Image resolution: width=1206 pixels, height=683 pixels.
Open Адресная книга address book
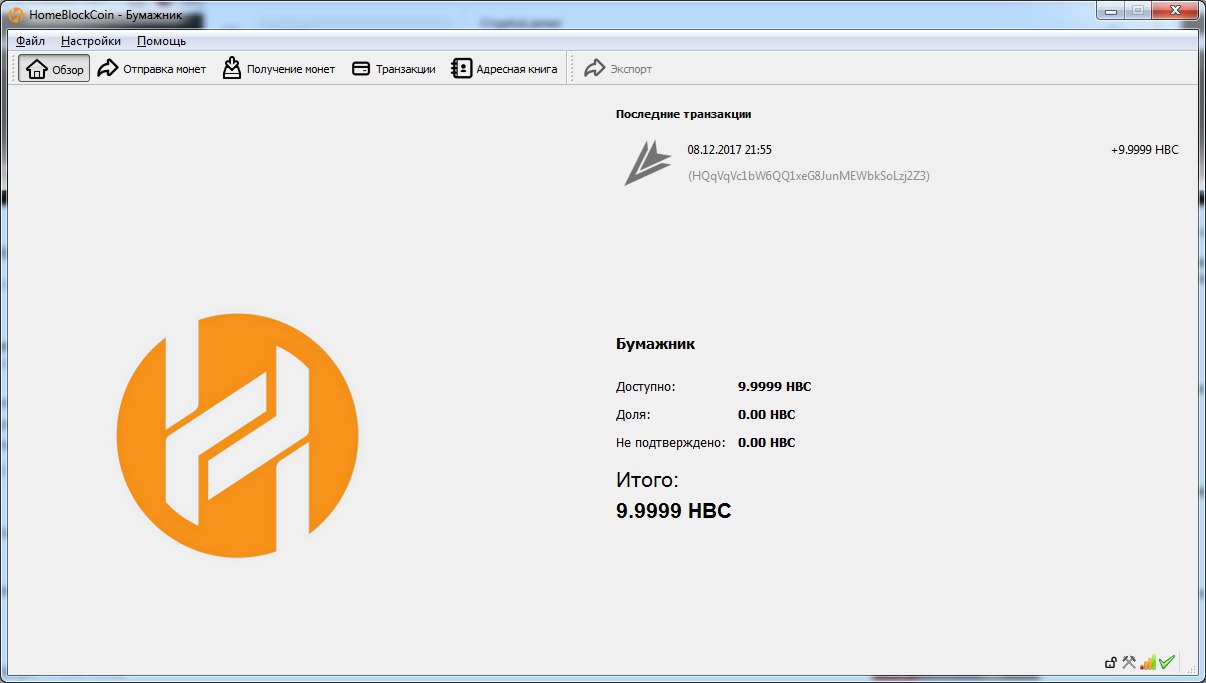(x=505, y=69)
